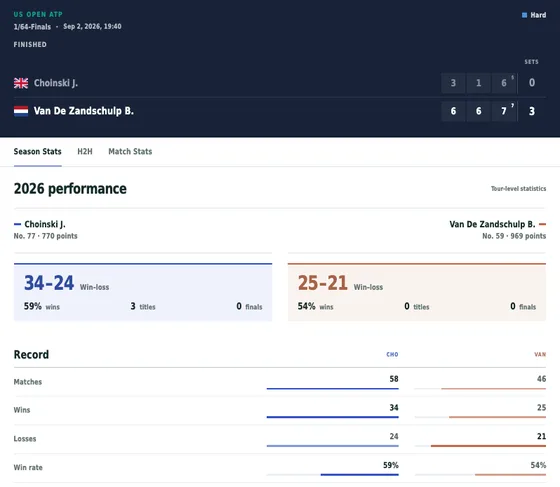Click the 2026 performance heading
The height and width of the screenshot is (487, 560).
pyautogui.click(x=70, y=189)
